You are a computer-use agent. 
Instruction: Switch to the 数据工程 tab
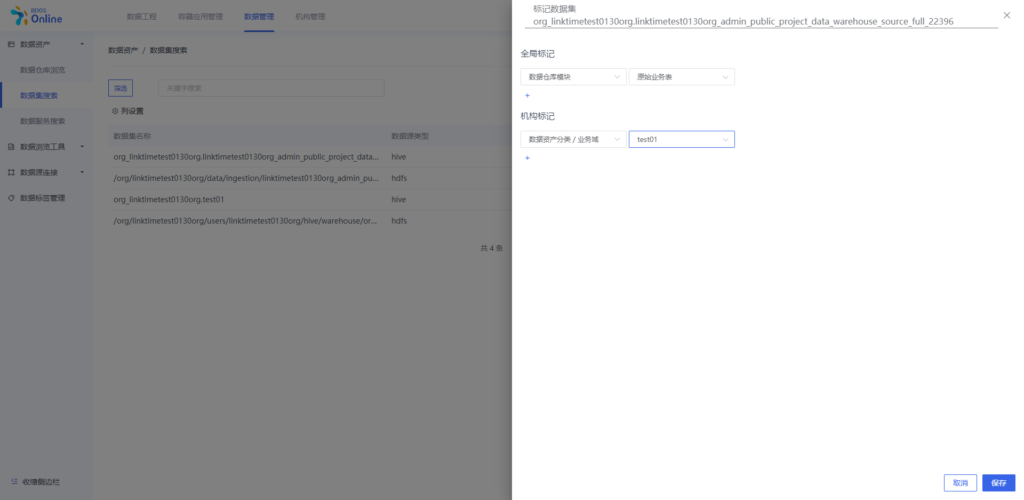click(141, 17)
